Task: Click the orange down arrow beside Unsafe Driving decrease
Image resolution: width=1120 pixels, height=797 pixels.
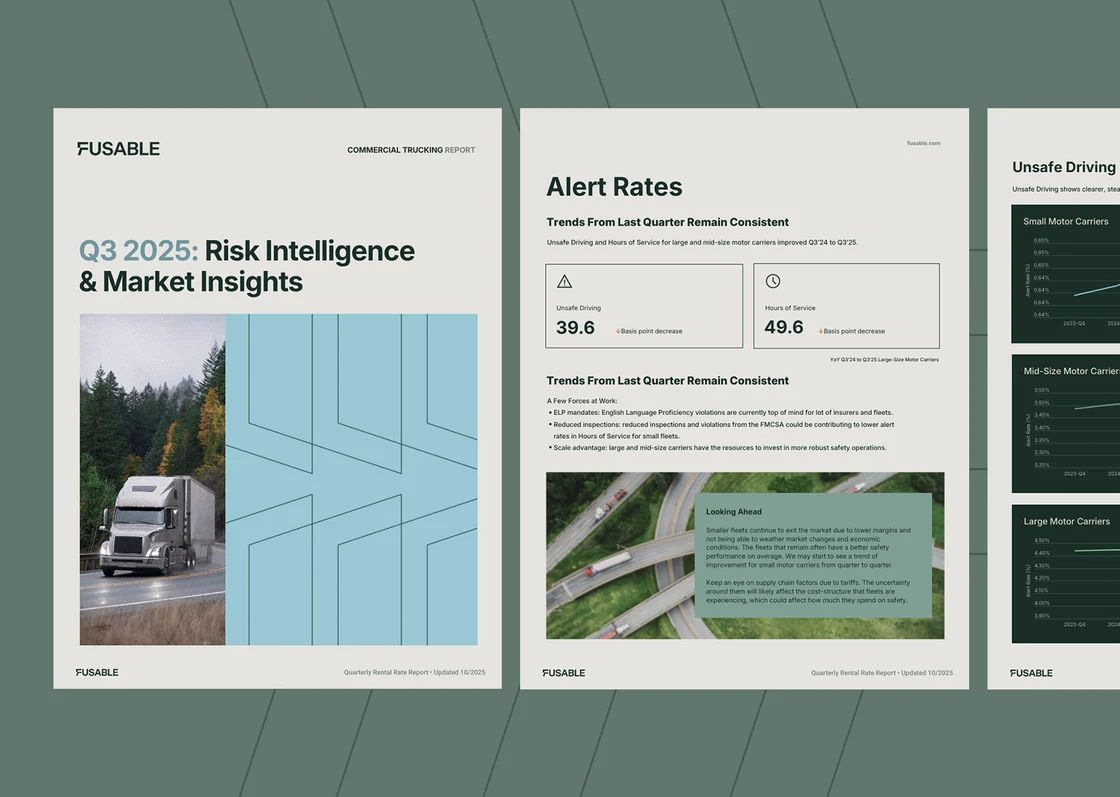Action: point(619,331)
